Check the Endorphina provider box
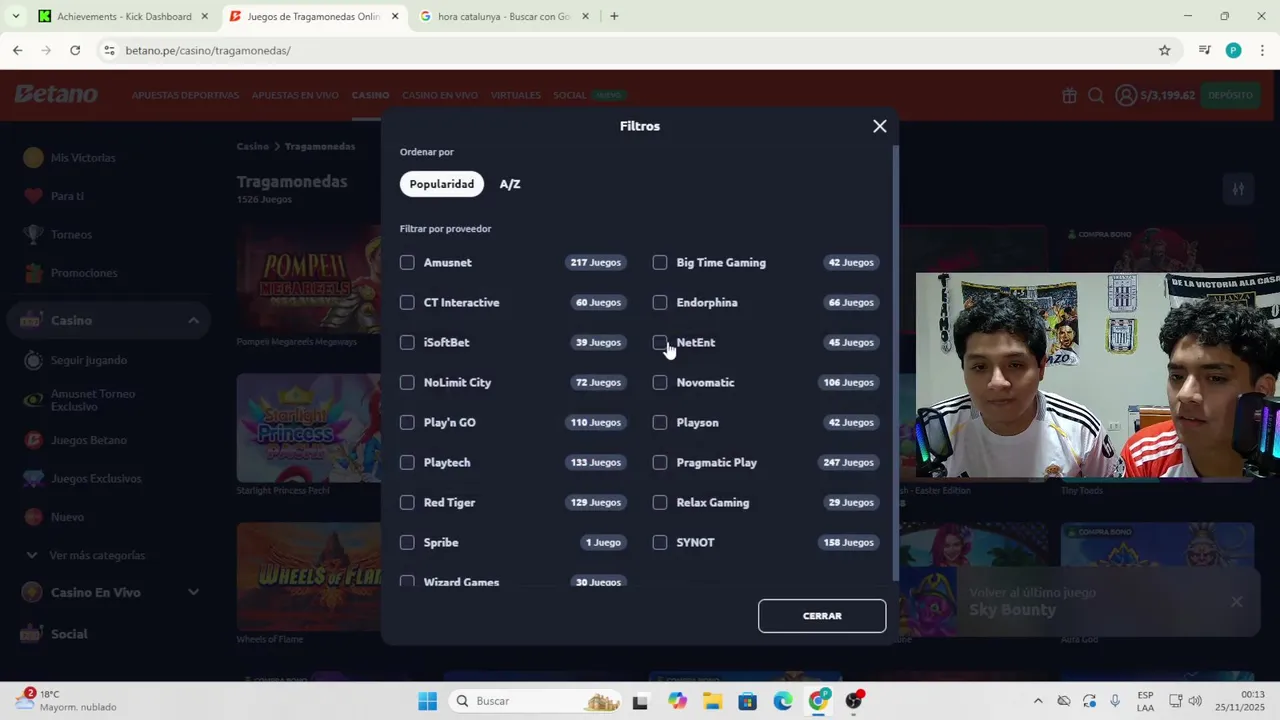The image size is (1280, 720). point(660,302)
